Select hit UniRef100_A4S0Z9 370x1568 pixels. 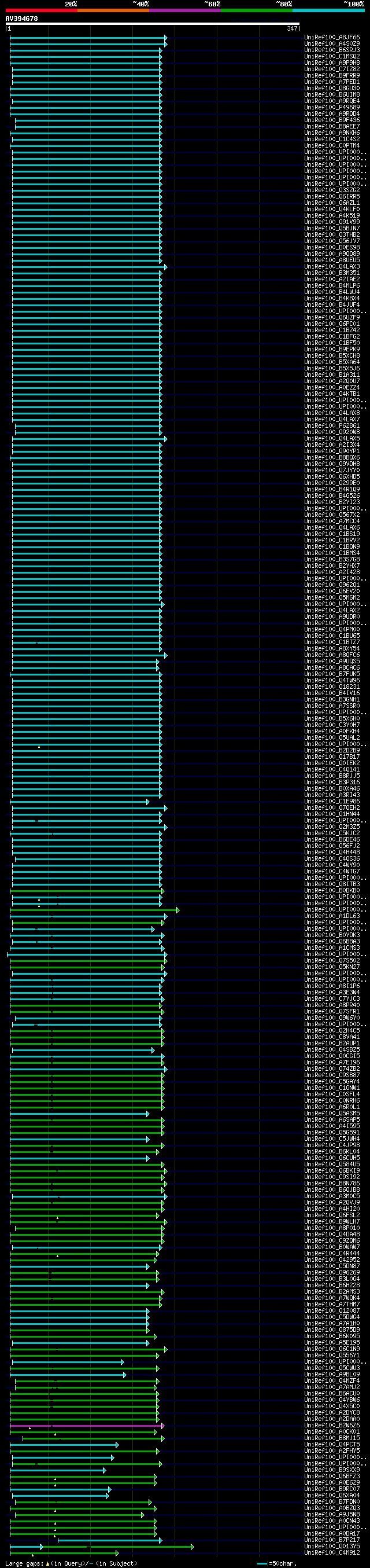click(x=332, y=44)
